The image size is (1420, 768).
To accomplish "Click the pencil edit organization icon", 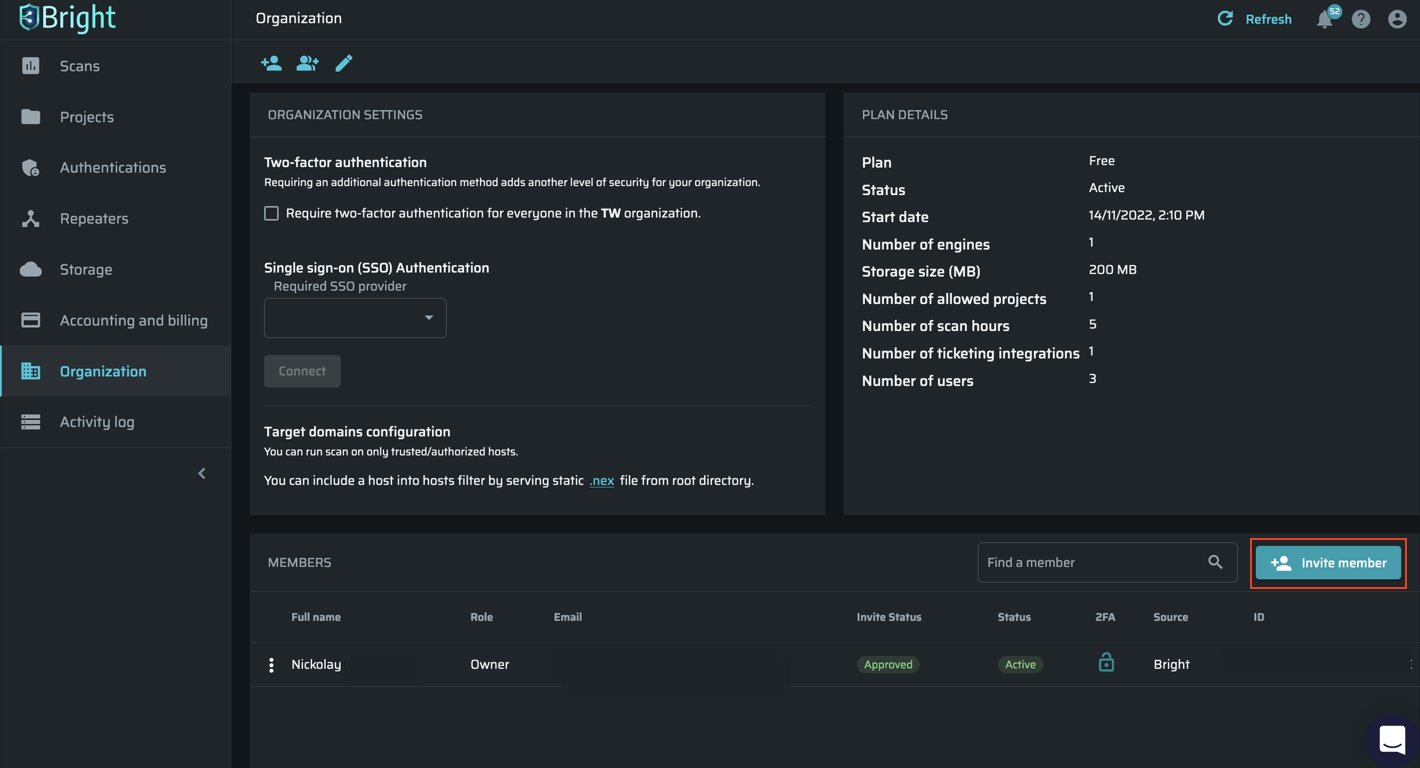I will 344,64.
